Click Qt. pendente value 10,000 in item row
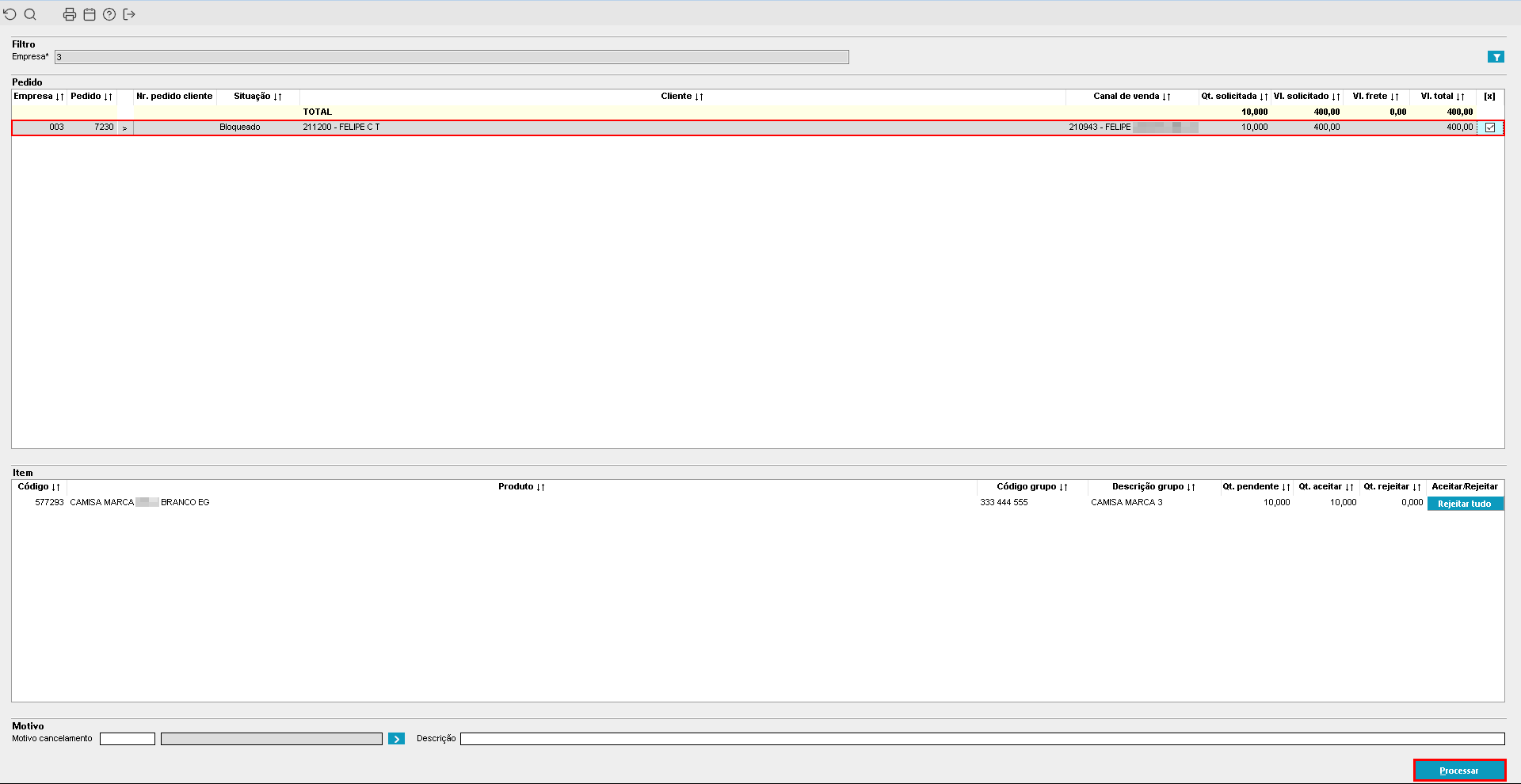Image resolution: width=1521 pixels, height=784 pixels. [1276, 503]
